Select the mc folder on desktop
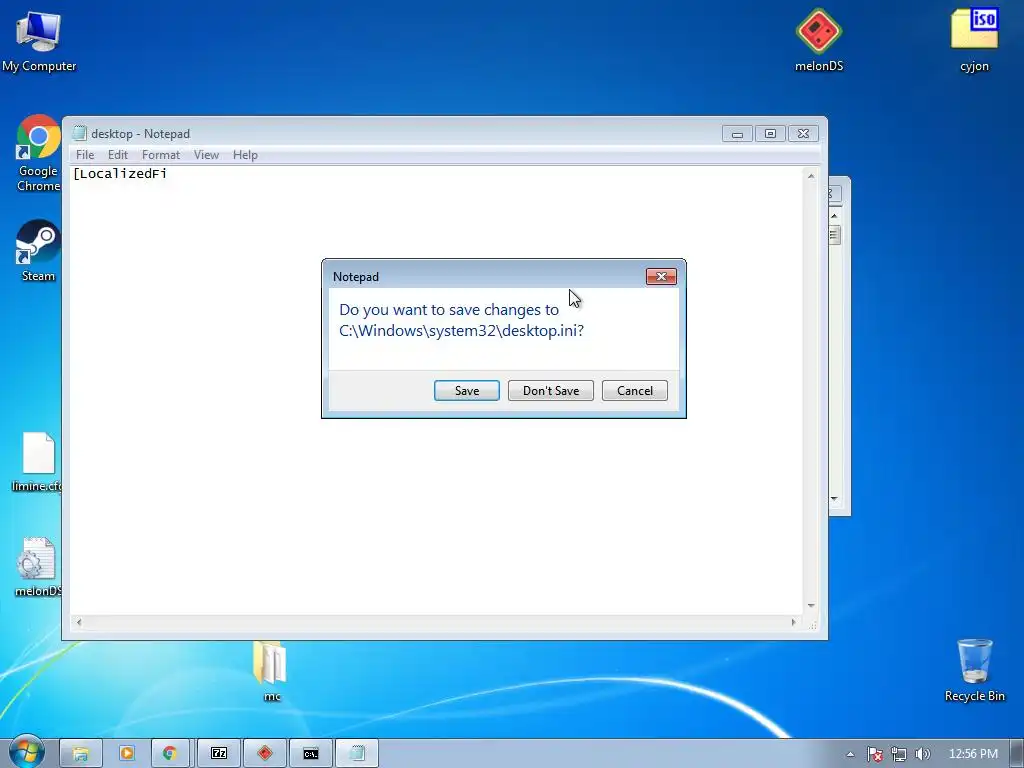The image size is (1024, 768). click(271, 671)
